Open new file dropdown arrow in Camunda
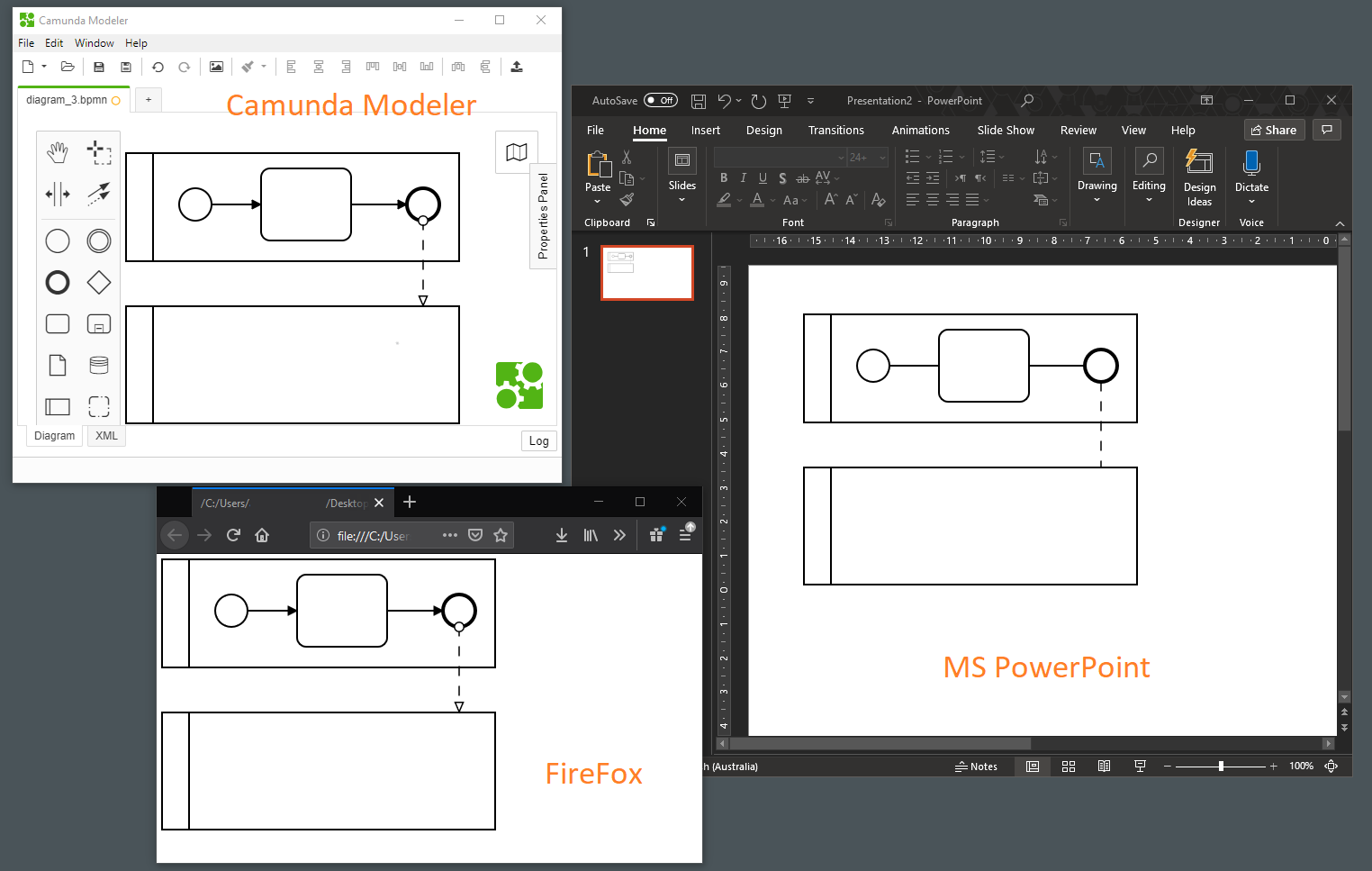 (44, 67)
